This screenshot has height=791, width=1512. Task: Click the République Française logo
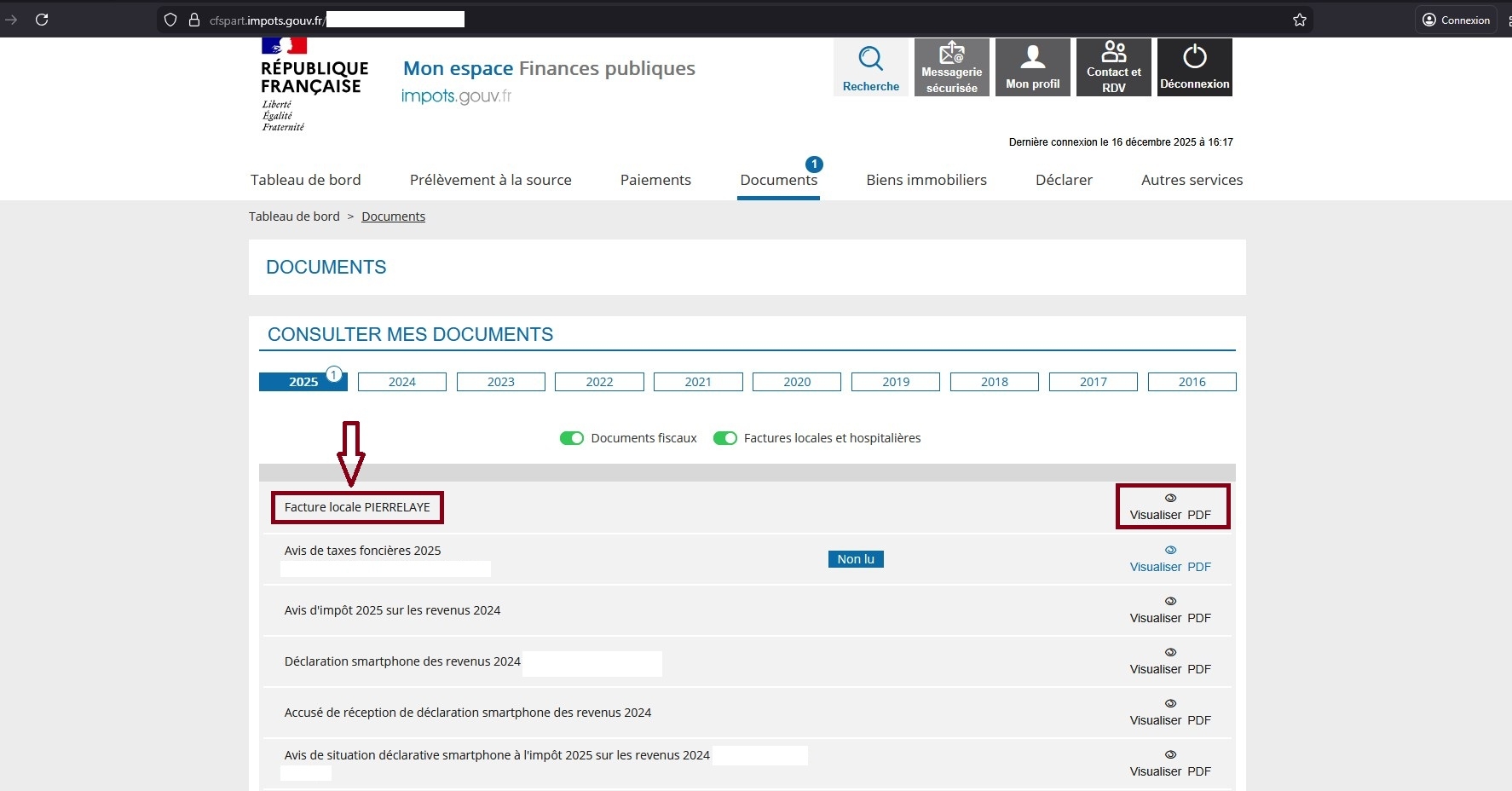(313, 84)
